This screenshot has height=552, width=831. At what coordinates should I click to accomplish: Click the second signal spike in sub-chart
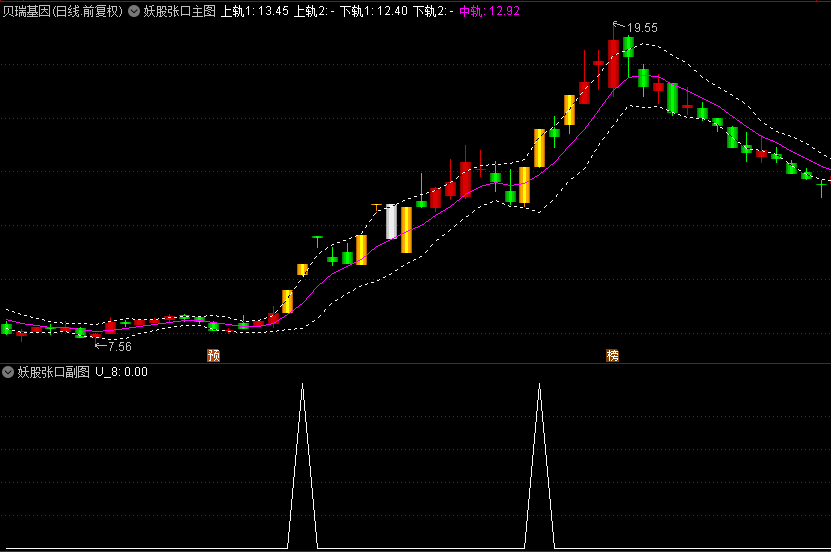[540, 465]
